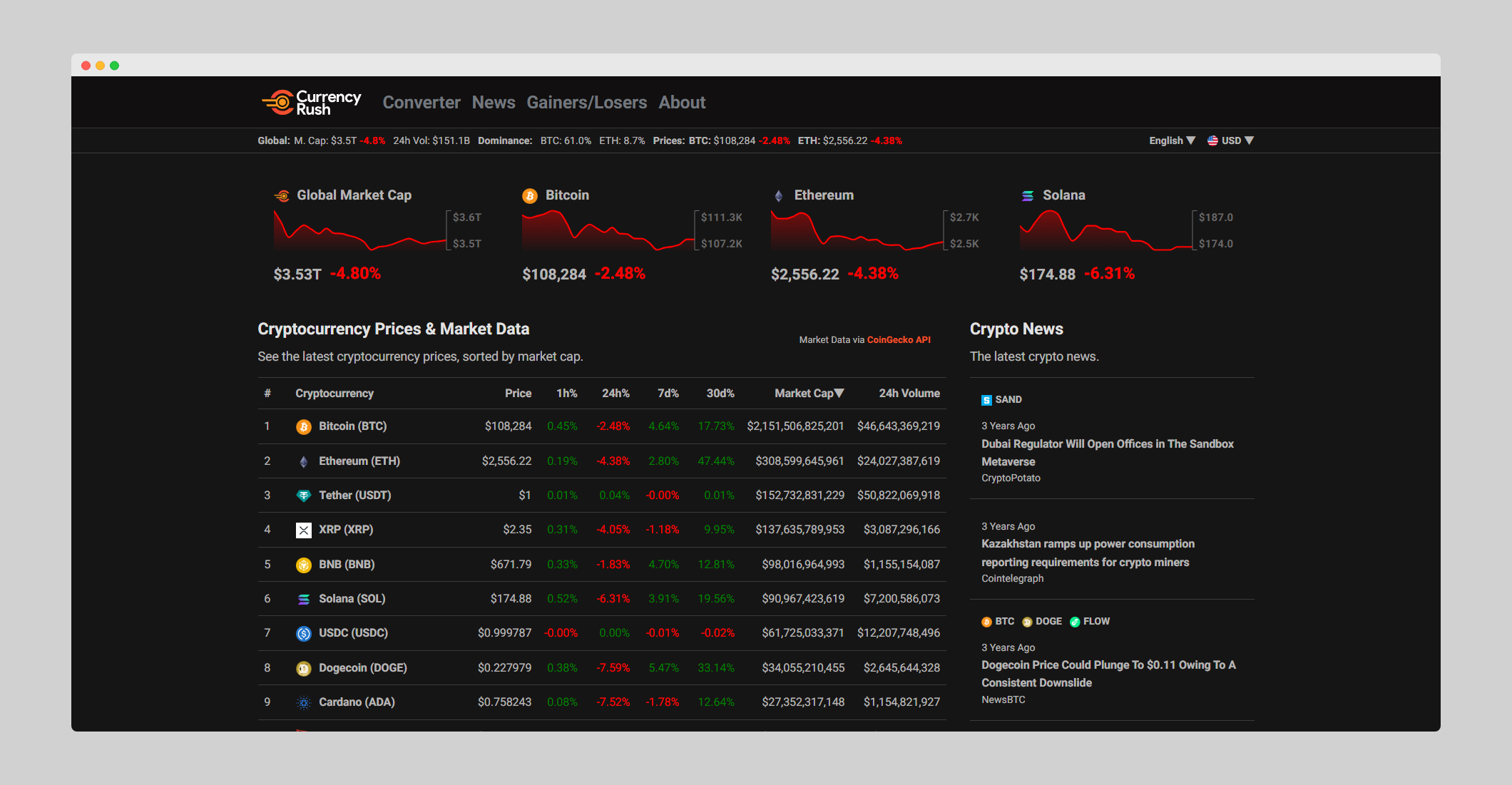Open the About page
The width and height of the screenshot is (1512, 785).
pyautogui.click(x=682, y=103)
